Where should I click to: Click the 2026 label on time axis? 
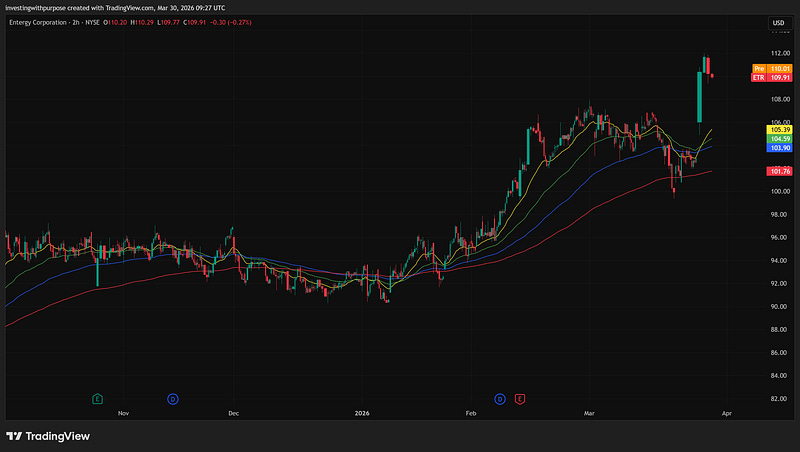click(x=362, y=413)
